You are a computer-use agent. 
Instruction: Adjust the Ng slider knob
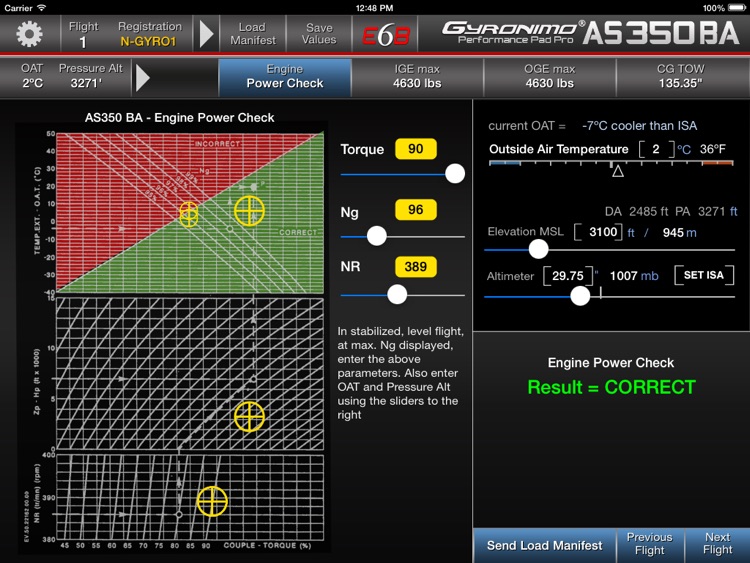click(376, 236)
